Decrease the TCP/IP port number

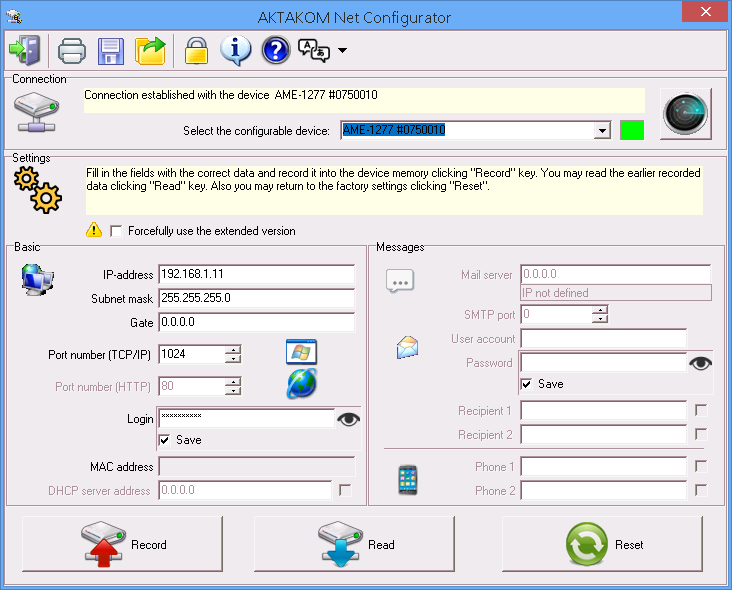233,358
